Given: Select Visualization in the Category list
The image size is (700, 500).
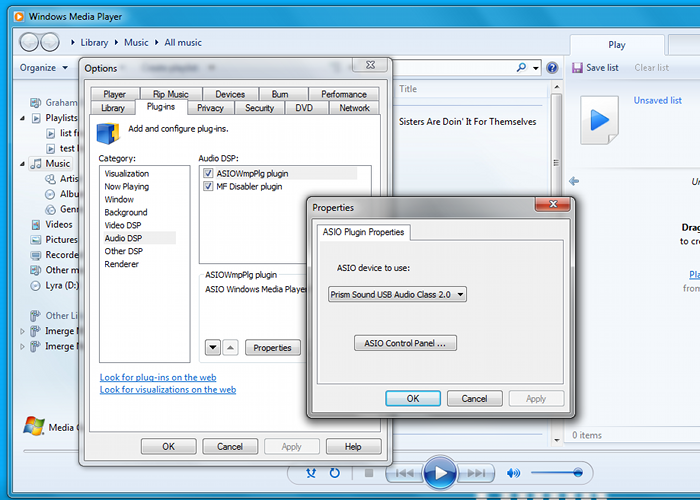Looking at the screenshot, I should (127, 173).
